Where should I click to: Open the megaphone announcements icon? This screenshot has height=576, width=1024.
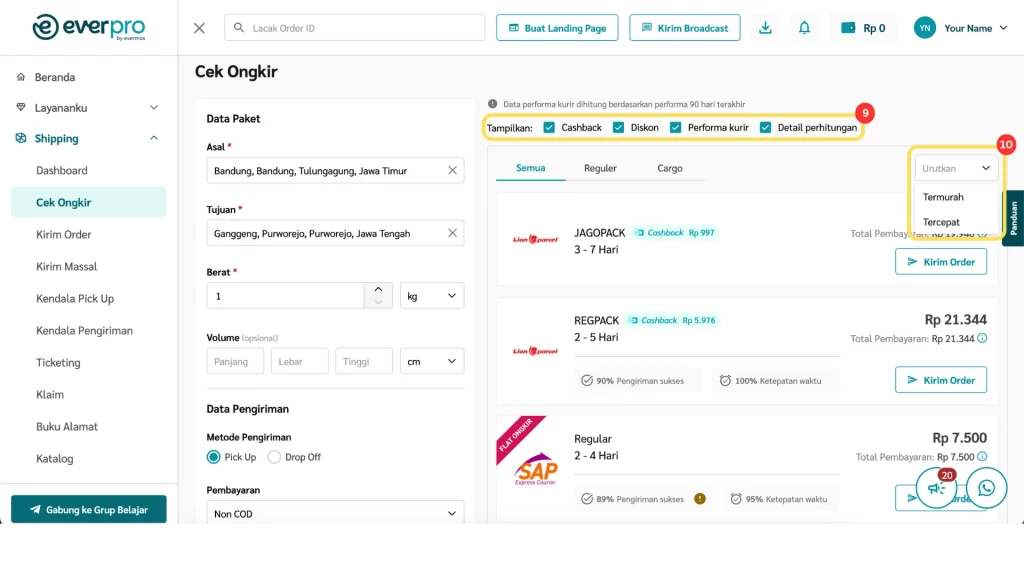point(936,488)
